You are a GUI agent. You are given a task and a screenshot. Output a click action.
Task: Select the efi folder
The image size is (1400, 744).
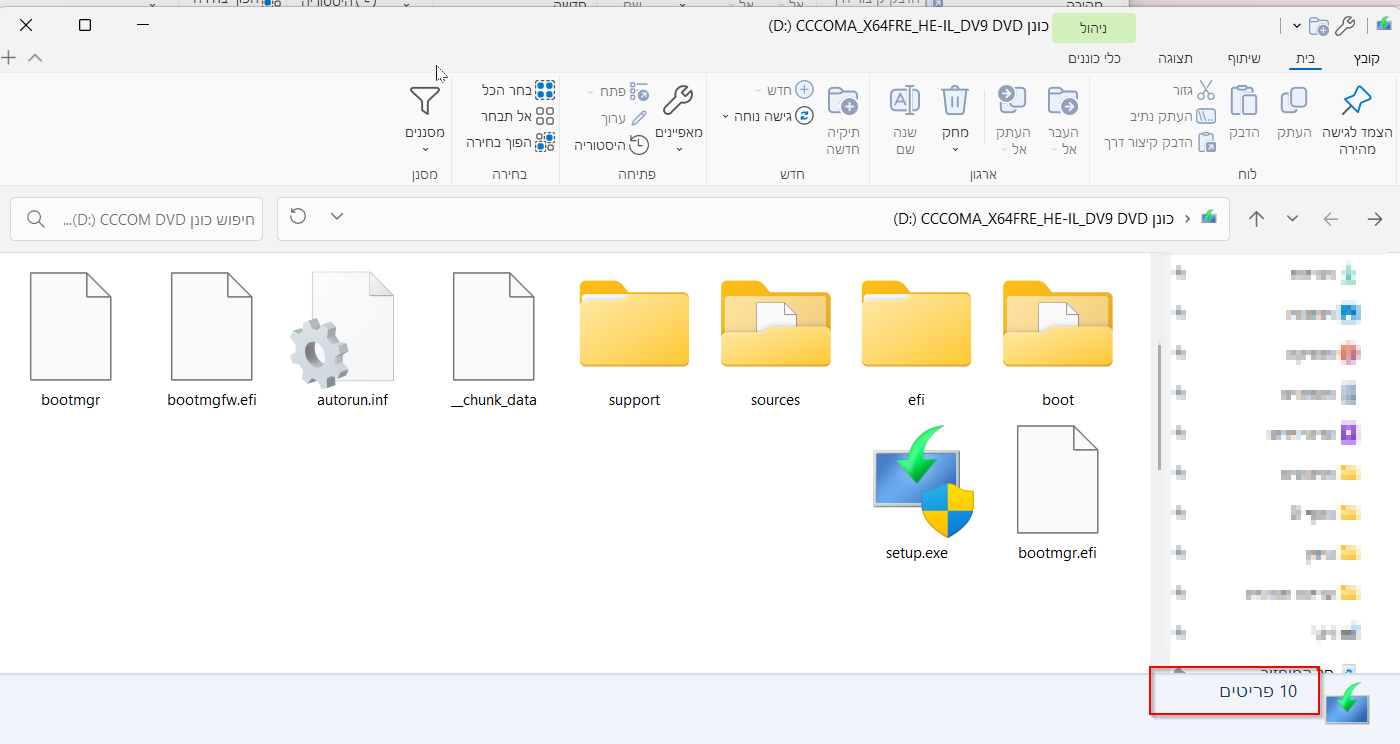coord(916,343)
